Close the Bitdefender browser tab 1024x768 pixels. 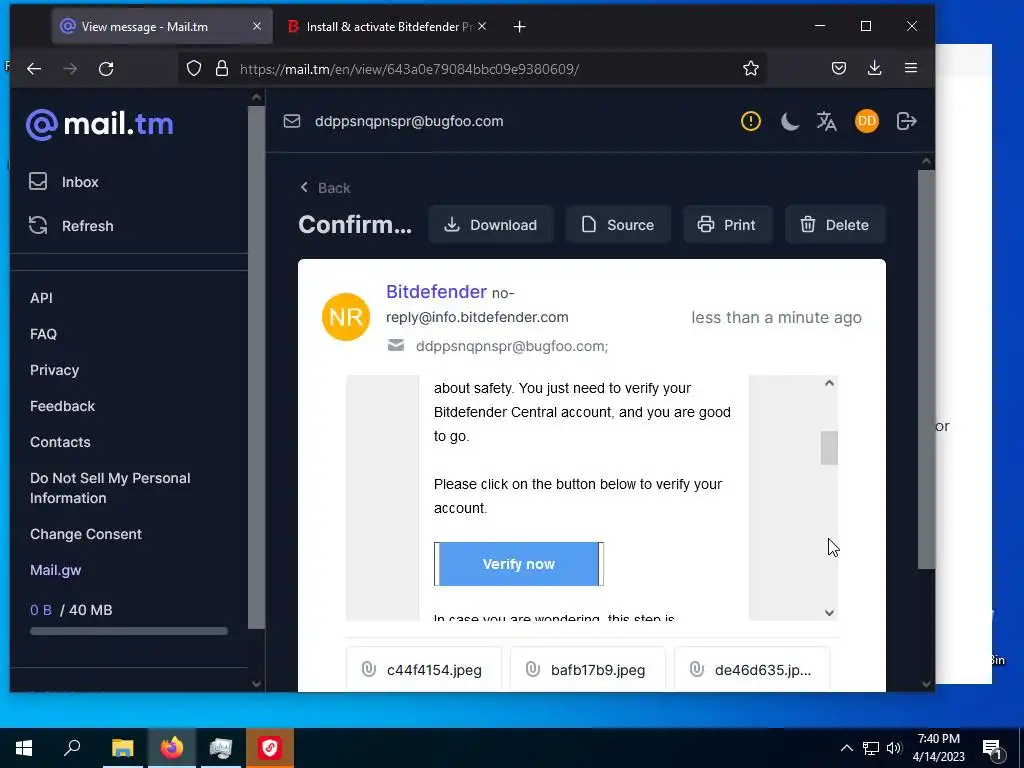pyautogui.click(x=482, y=26)
